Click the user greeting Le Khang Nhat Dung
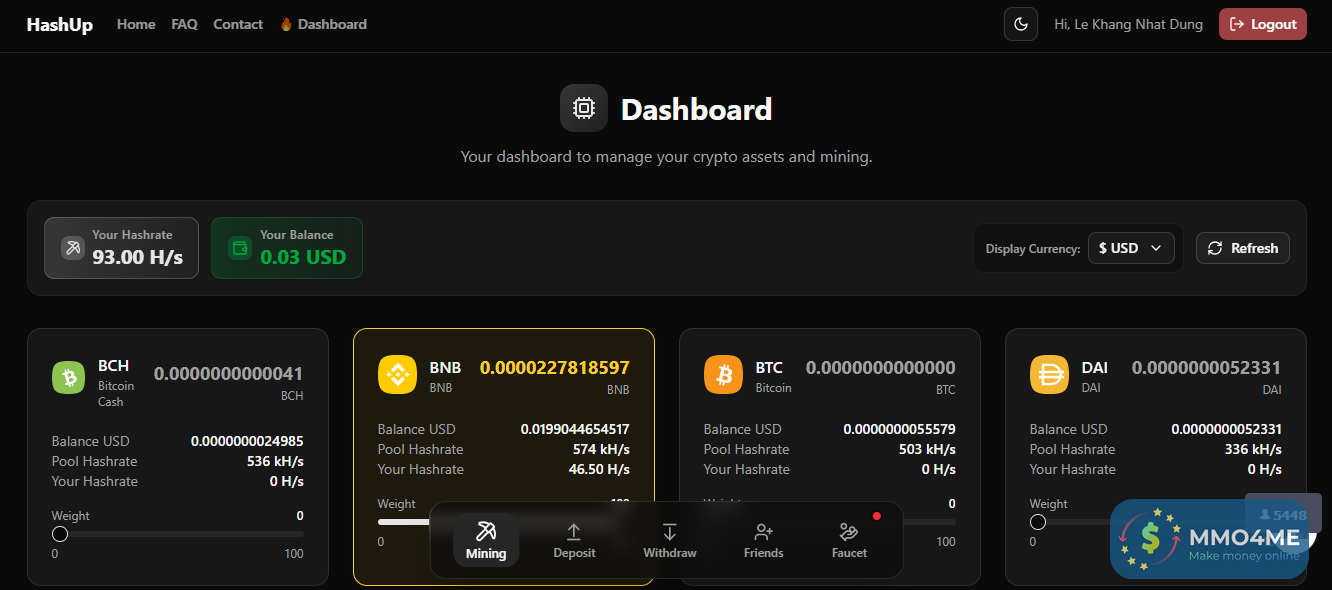The height and width of the screenshot is (590, 1332). click(1129, 24)
